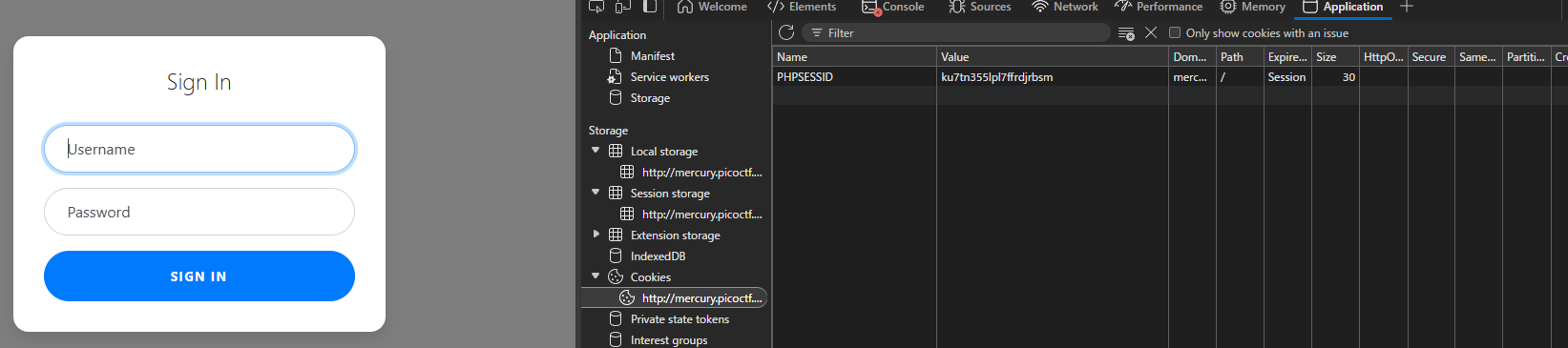Open Manifest in Application sidebar
Viewport: 1568px width, 348px height.
click(653, 56)
